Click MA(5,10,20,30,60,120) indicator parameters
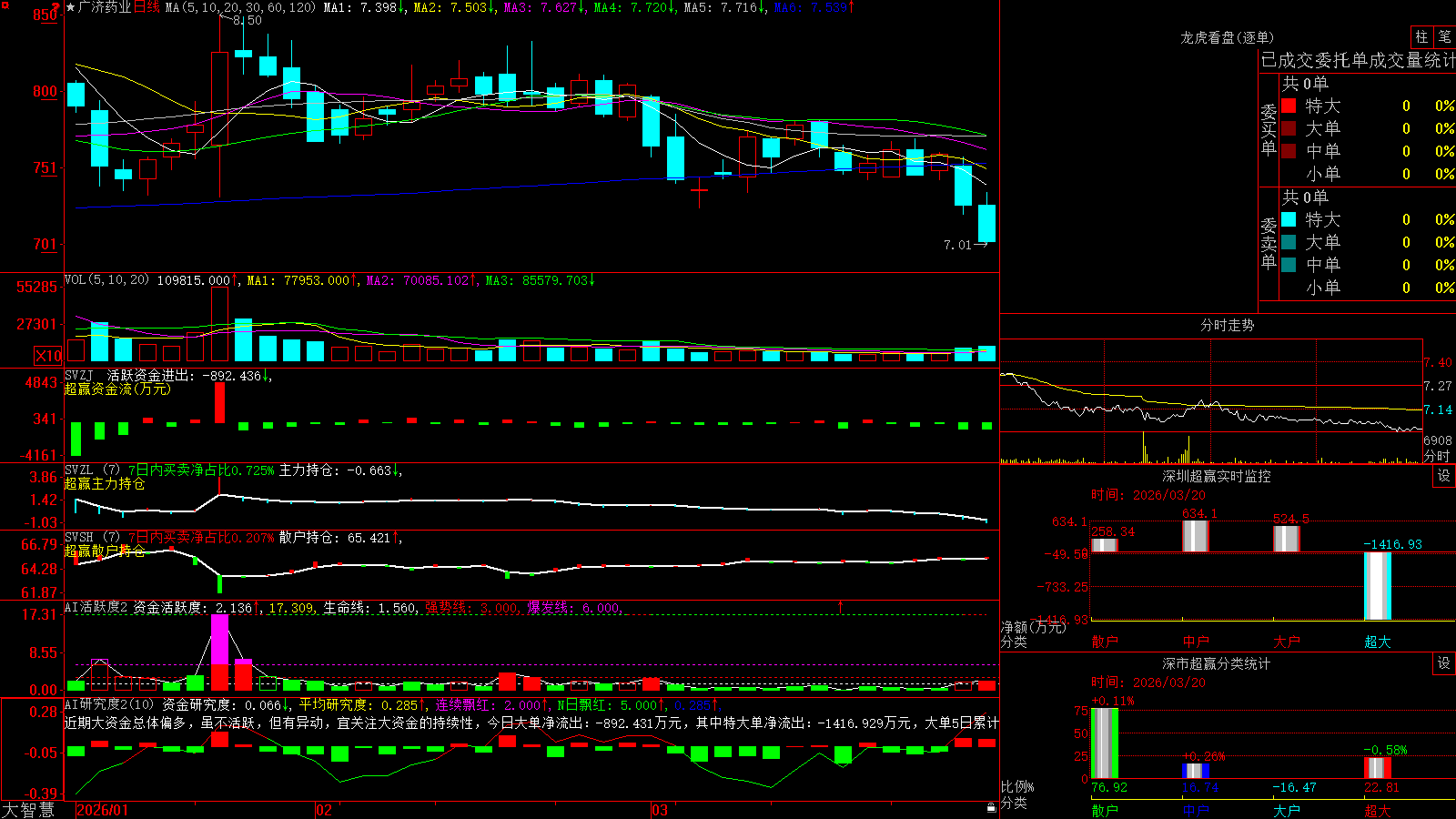Screen dimensions: 1456x819 click(x=240, y=7)
